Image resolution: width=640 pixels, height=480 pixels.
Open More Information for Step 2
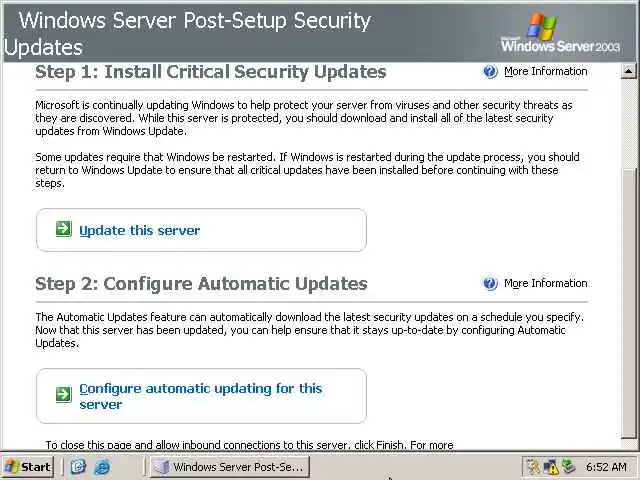pyautogui.click(x=545, y=283)
